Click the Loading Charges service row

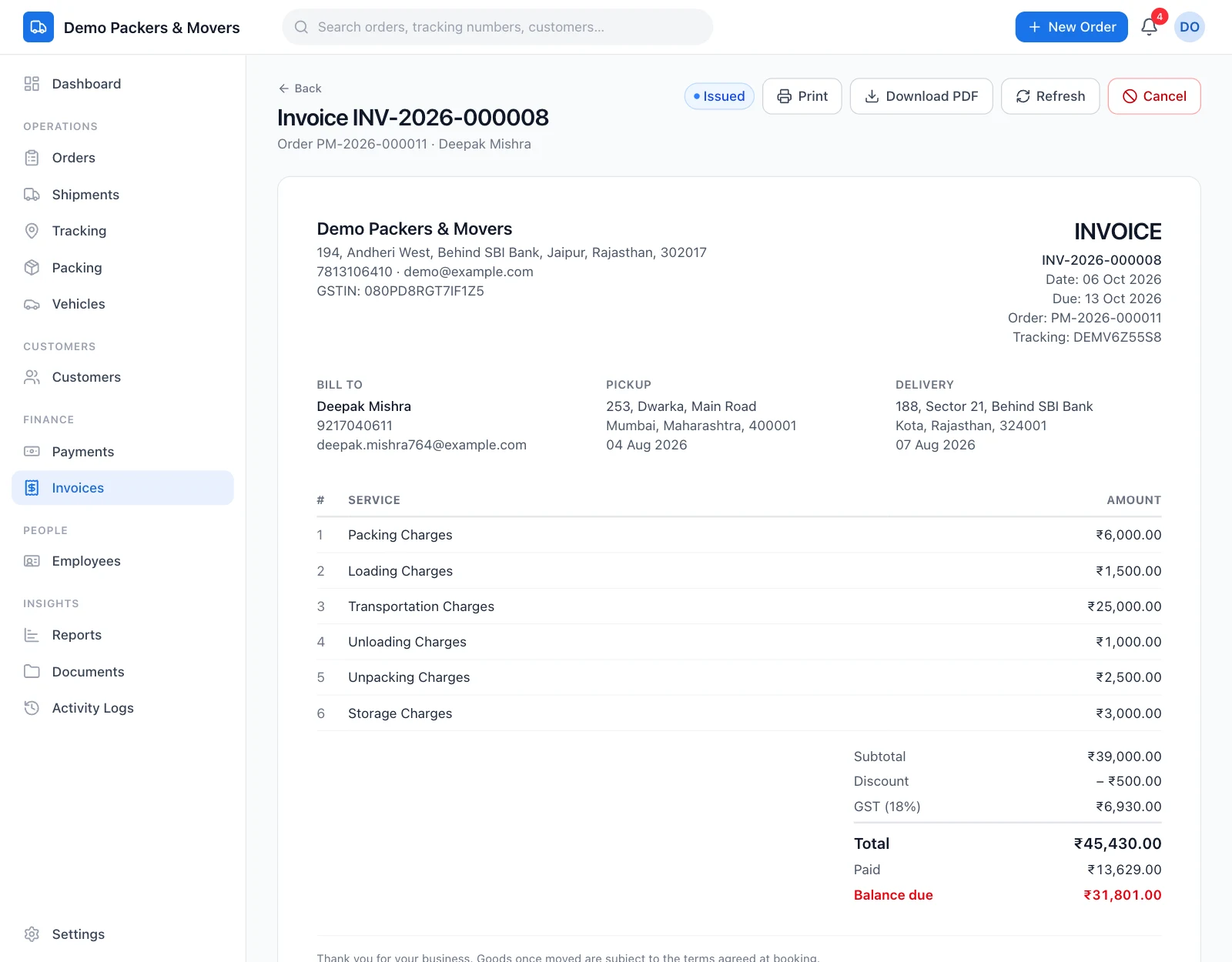[738, 571]
